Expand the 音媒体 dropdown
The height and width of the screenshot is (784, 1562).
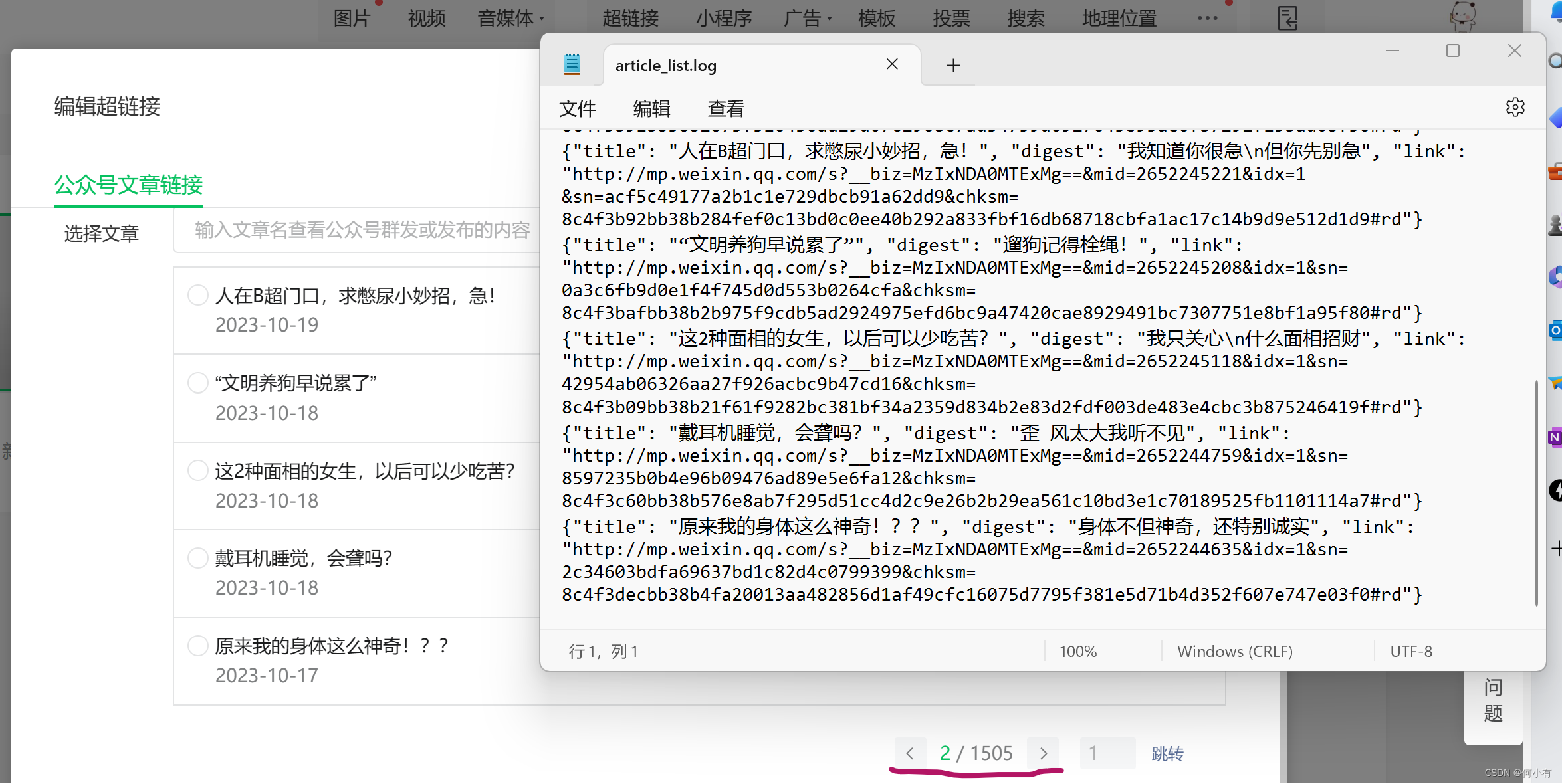[510, 19]
